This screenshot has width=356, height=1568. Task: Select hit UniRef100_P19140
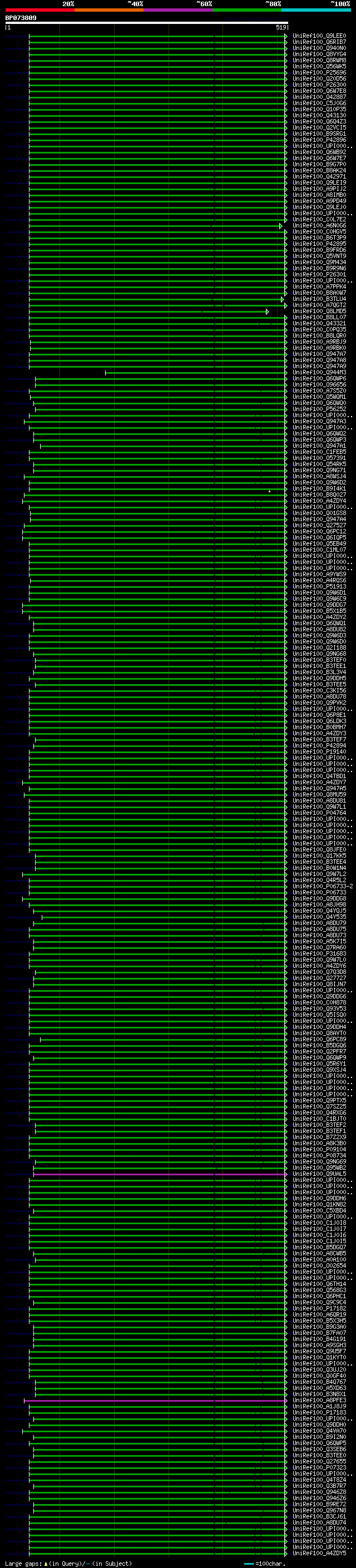(319, 752)
